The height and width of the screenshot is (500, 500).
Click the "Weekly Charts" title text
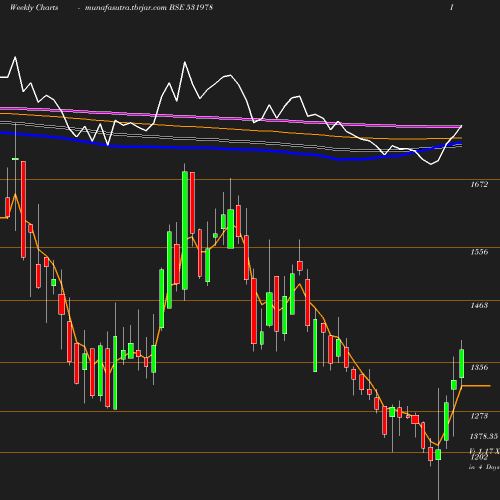[x=34, y=8]
